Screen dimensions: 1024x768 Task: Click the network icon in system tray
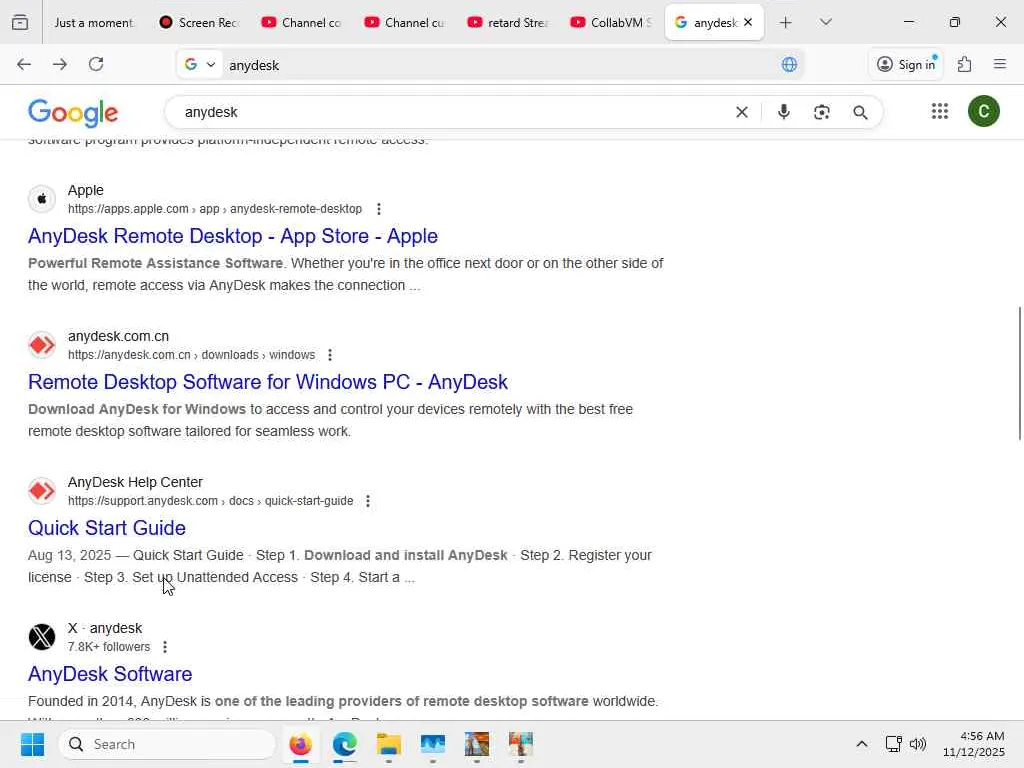click(893, 744)
